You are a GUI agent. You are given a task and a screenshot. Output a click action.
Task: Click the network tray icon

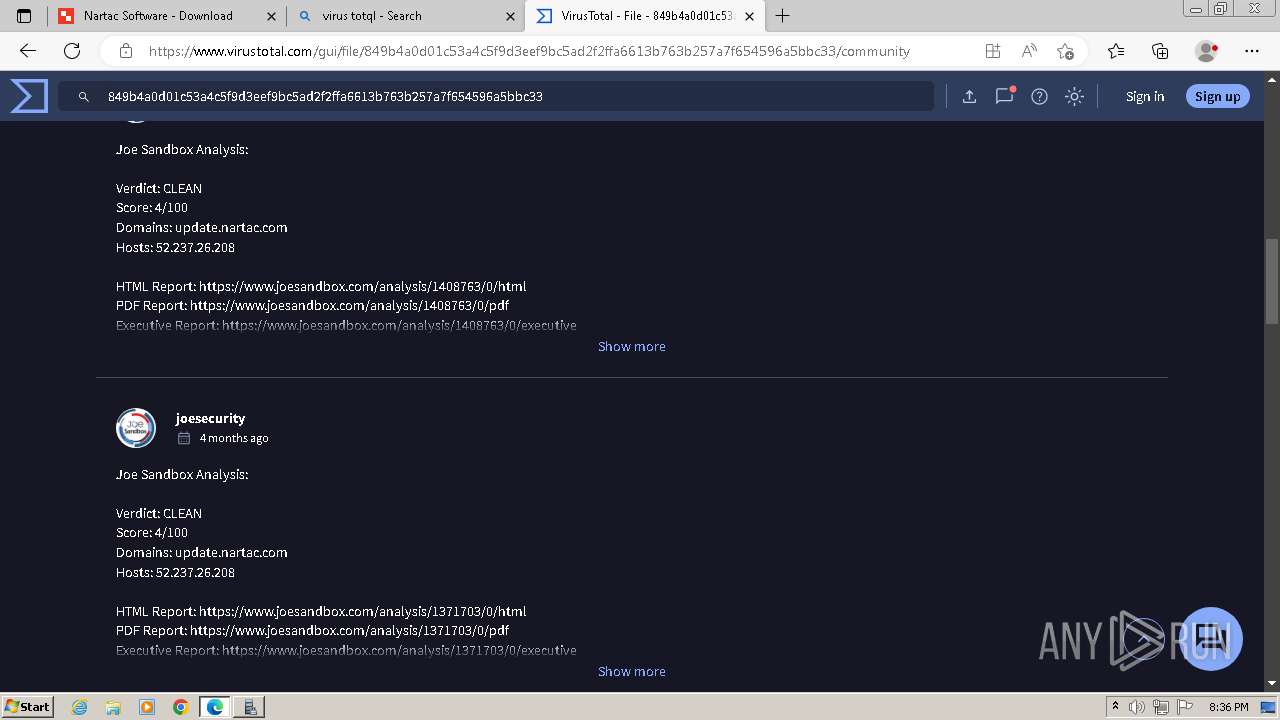[1160, 707]
